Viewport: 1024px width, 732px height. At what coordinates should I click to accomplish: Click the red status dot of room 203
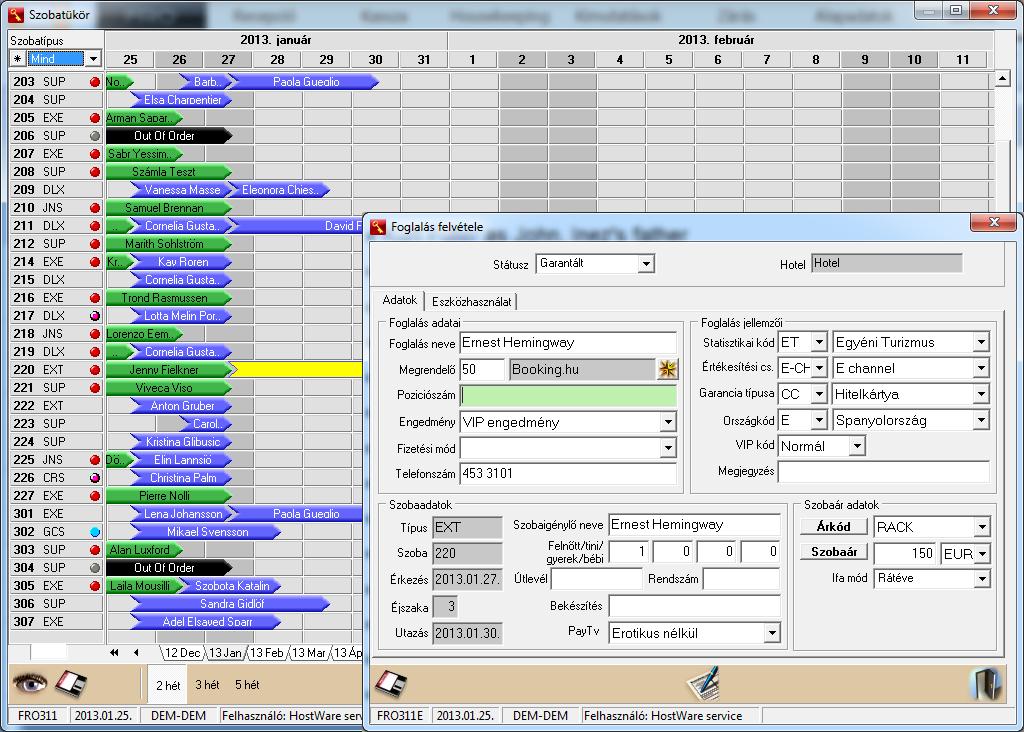pyautogui.click(x=95, y=82)
